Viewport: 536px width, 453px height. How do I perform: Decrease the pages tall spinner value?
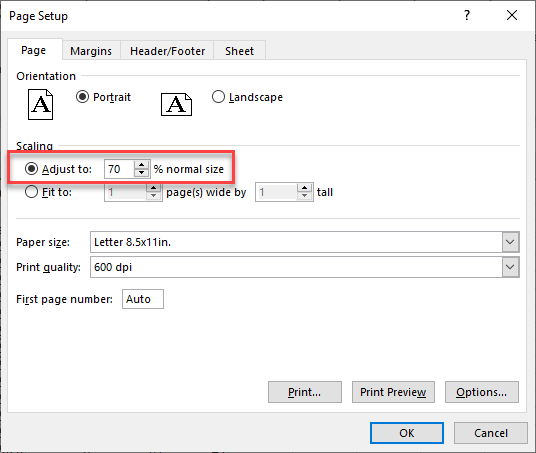(x=304, y=196)
